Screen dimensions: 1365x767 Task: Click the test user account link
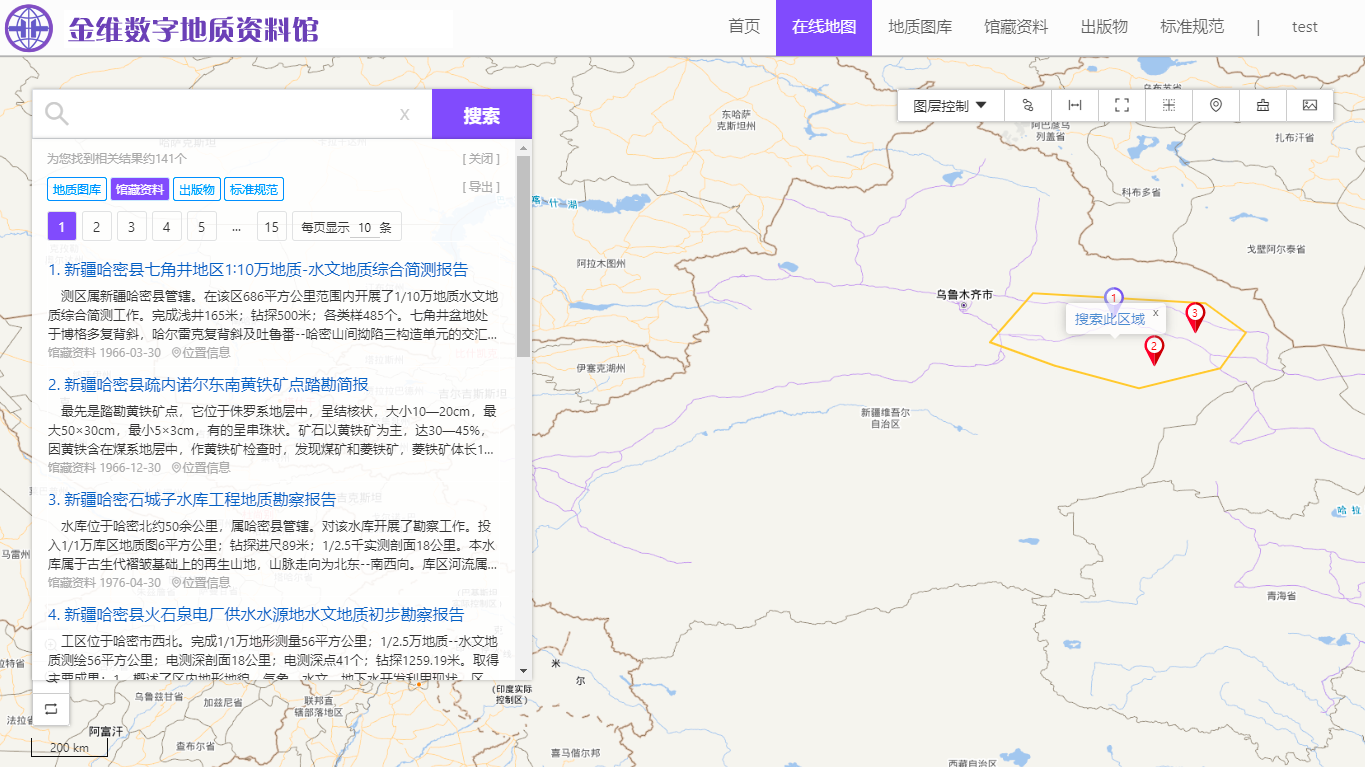tap(1305, 27)
